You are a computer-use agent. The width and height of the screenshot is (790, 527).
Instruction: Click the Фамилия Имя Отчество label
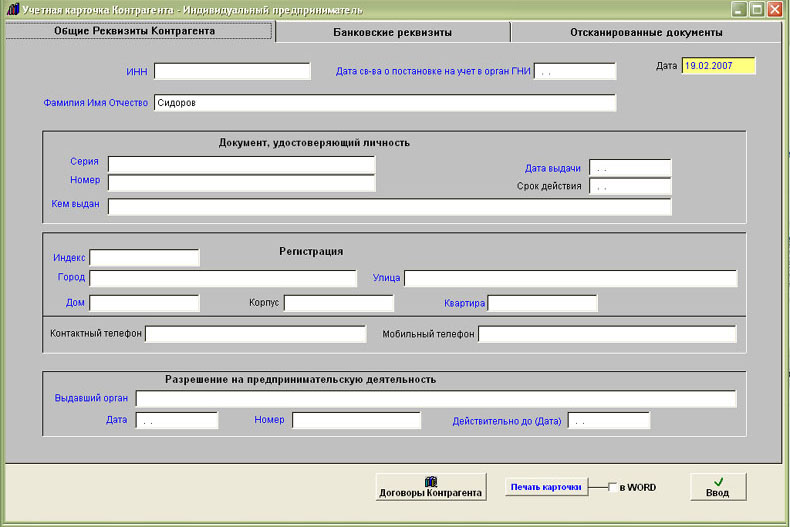click(96, 103)
